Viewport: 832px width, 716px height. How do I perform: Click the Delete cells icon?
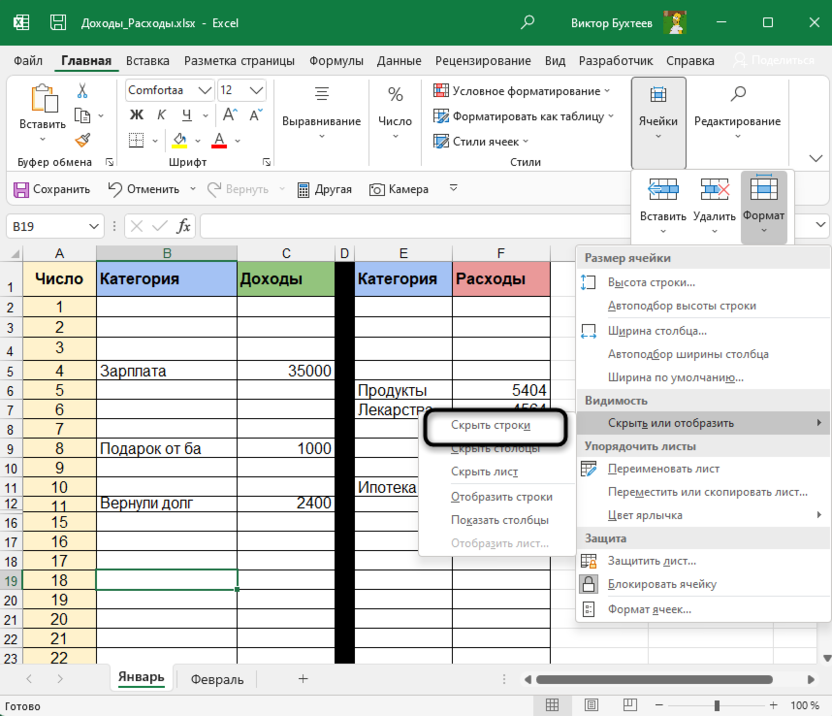[714, 190]
